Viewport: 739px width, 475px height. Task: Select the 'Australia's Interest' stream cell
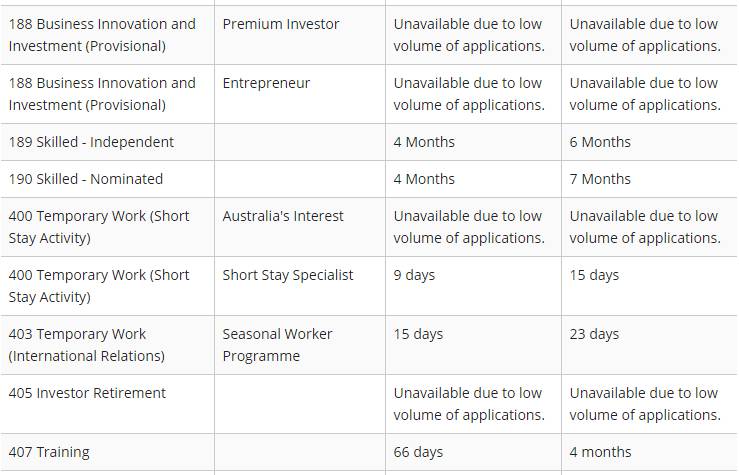300,227
